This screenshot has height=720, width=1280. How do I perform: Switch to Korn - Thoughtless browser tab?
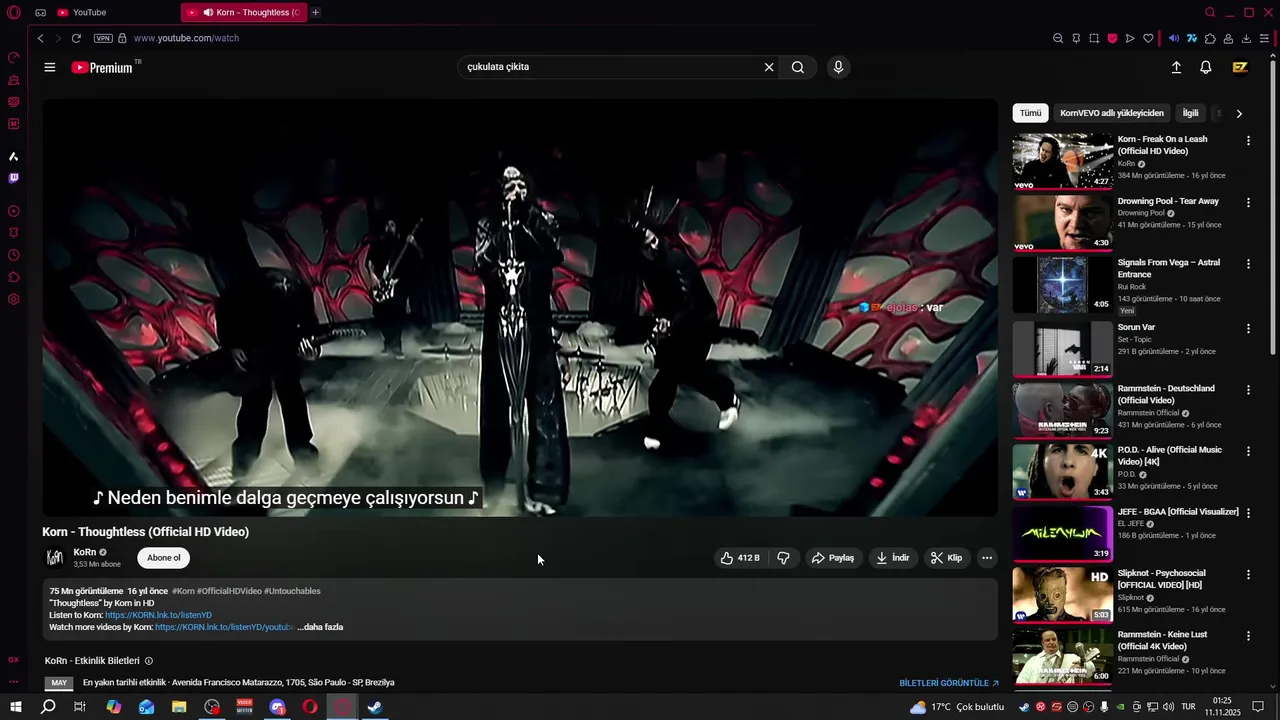tap(245, 12)
